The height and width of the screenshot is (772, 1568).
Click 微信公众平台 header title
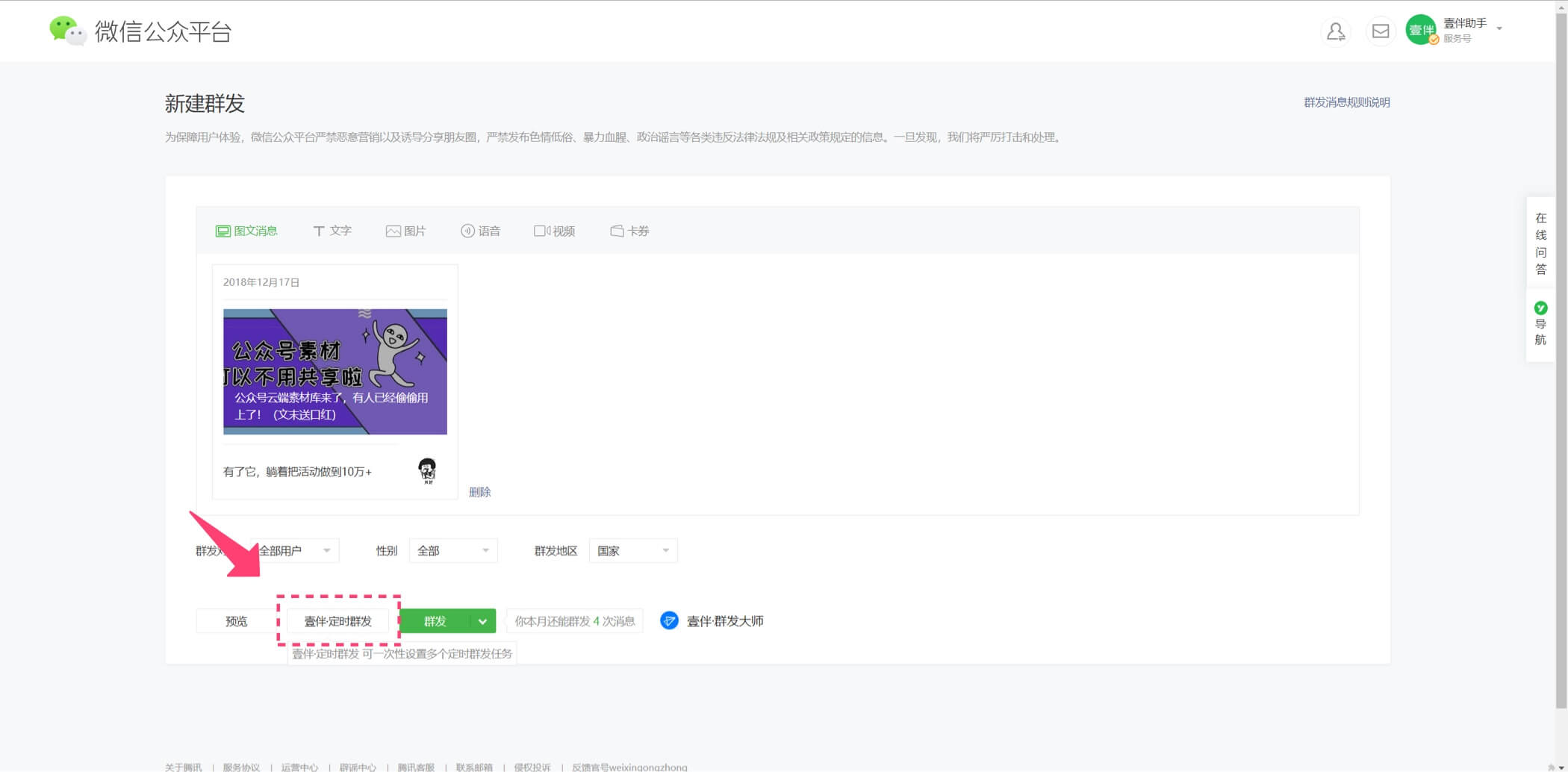(164, 31)
